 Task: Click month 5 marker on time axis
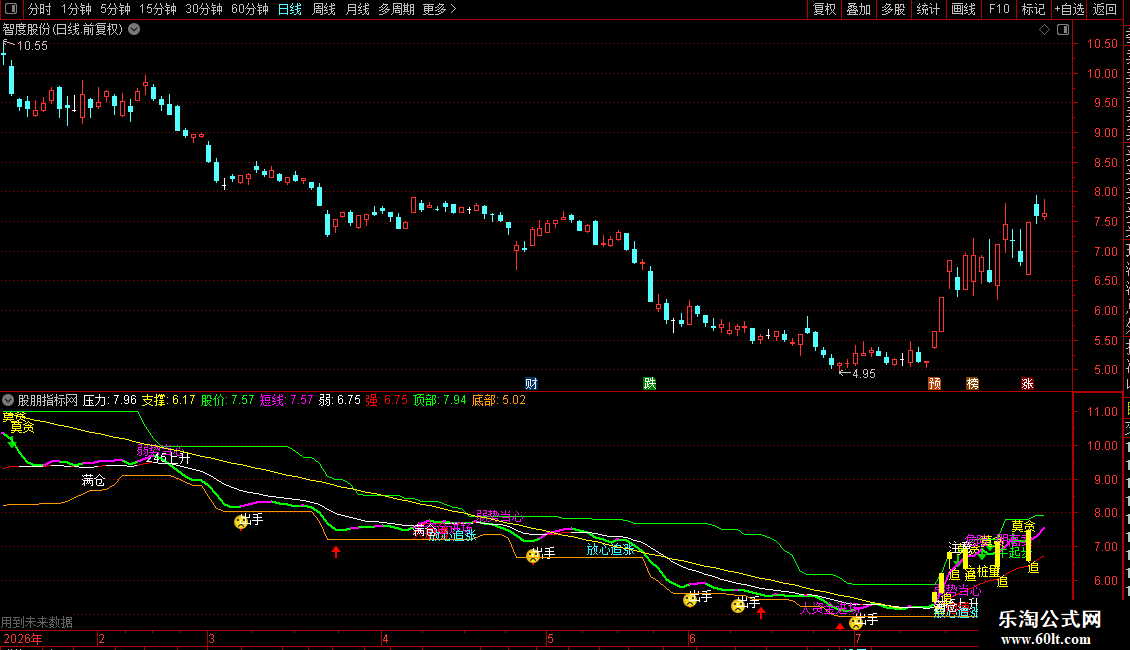pyautogui.click(x=550, y=639)
